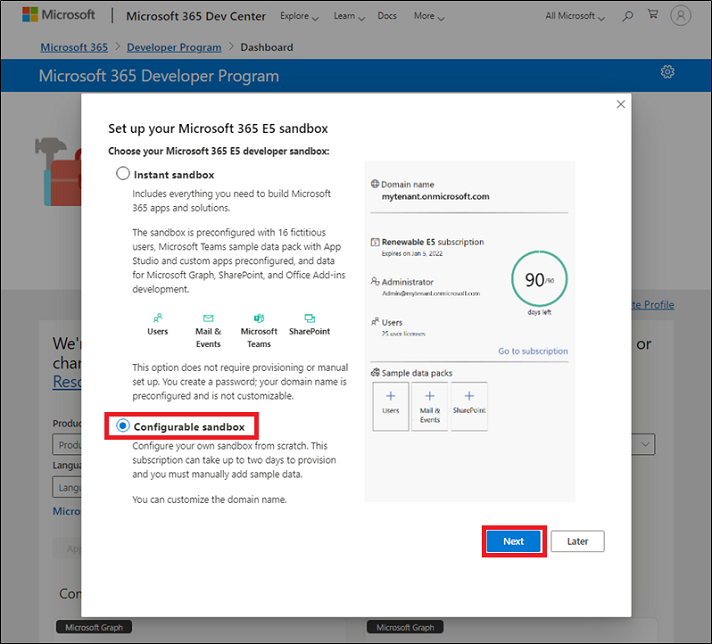
Task: Click the Admin@mytenant.onmicrosoft.com address
Action: click(430, 293)
